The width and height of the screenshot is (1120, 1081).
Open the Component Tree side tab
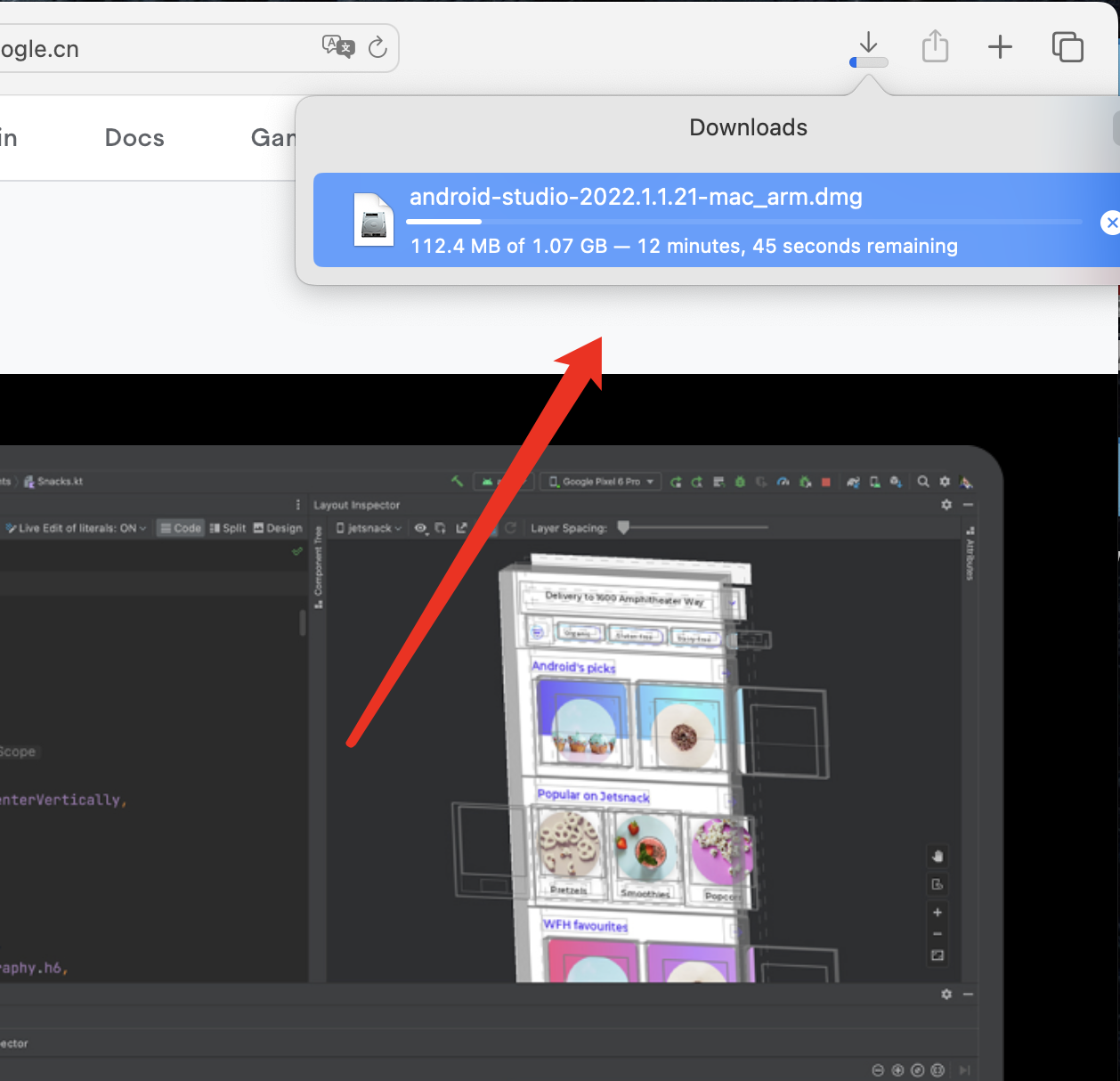click(x=319, y=566)
